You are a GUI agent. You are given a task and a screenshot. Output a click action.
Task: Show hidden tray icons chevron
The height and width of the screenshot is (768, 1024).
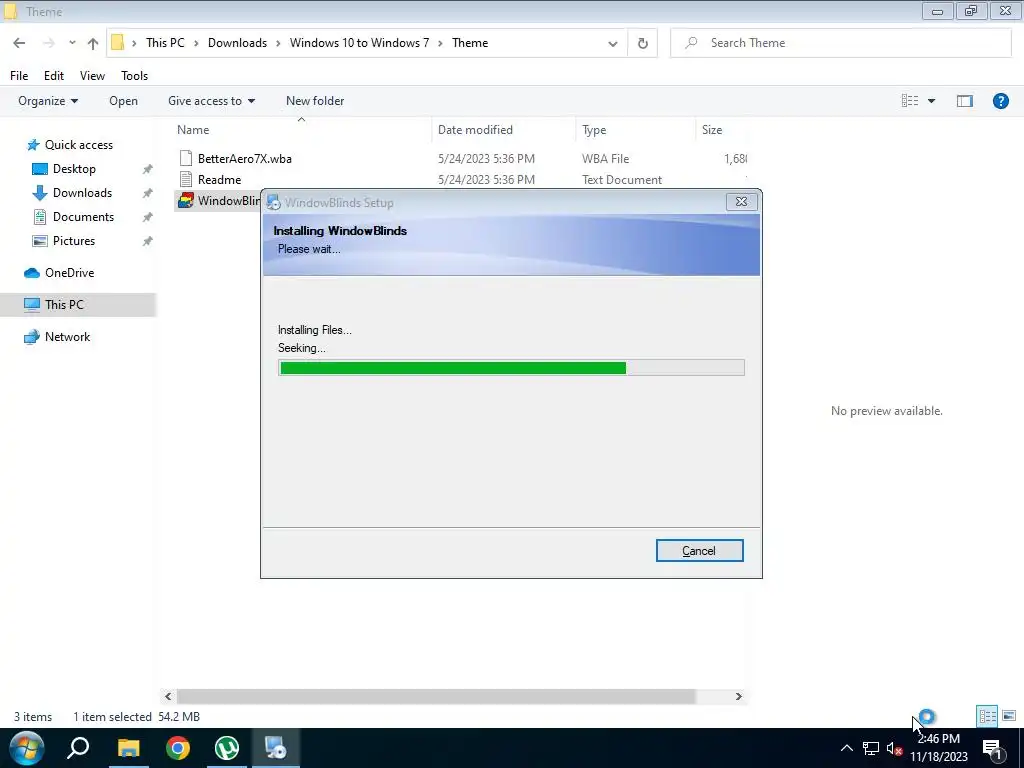pyautogui.click(x=846, y=748)
